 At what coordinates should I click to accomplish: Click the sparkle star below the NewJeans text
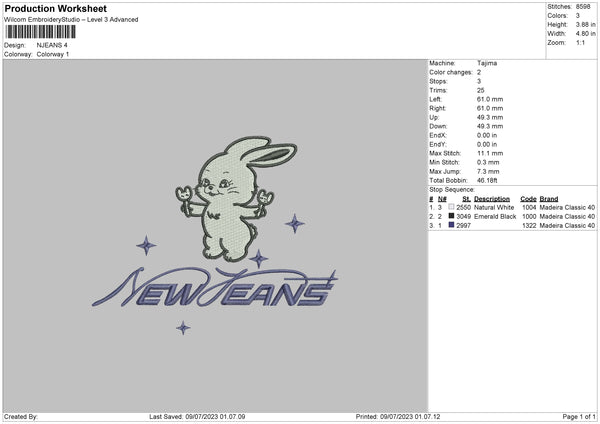[183, 327]
